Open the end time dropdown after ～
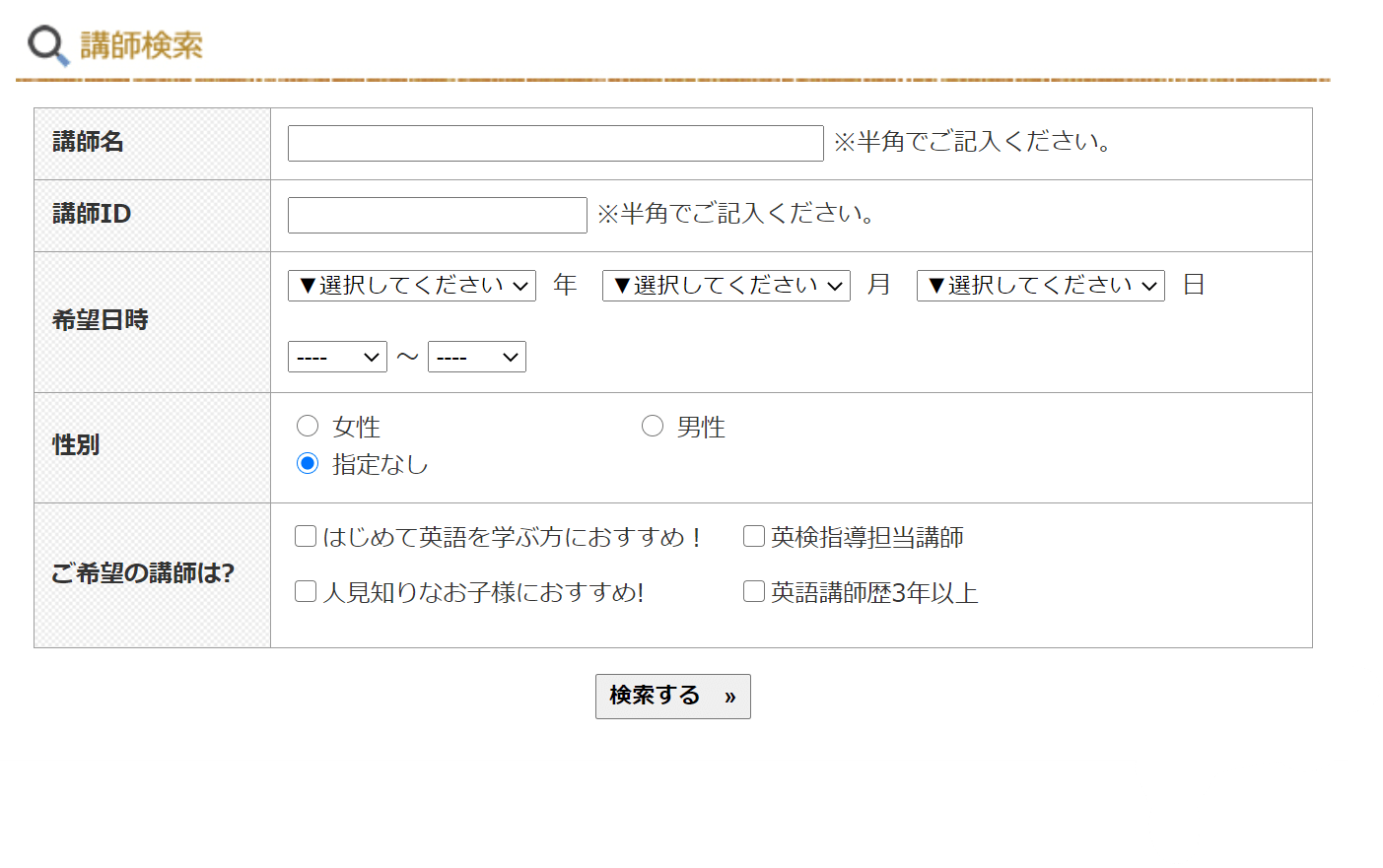This screenshot has height=868, width=1383. 476,357
